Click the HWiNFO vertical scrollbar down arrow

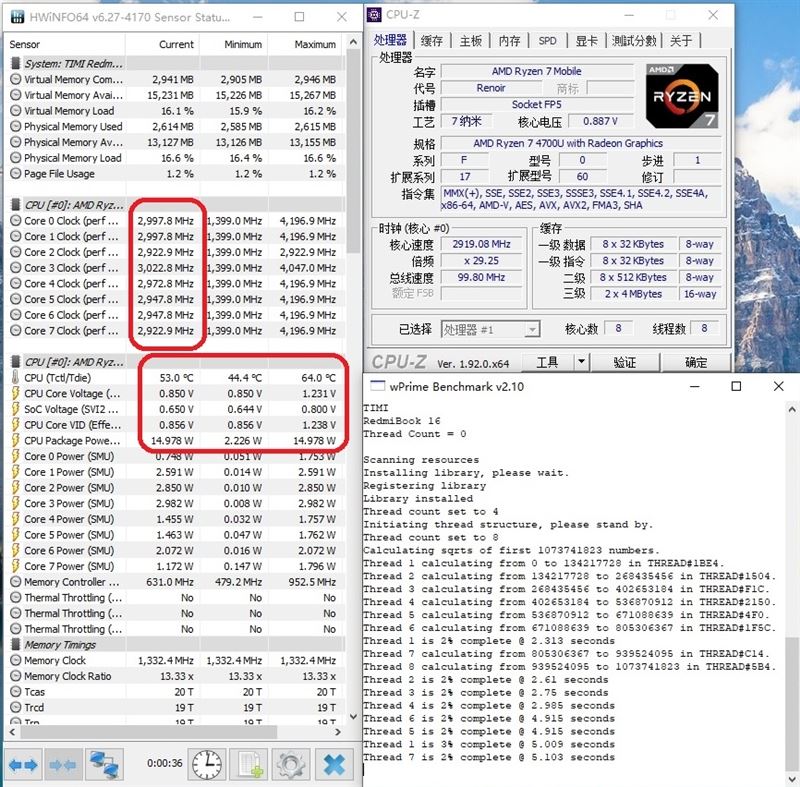353,717
